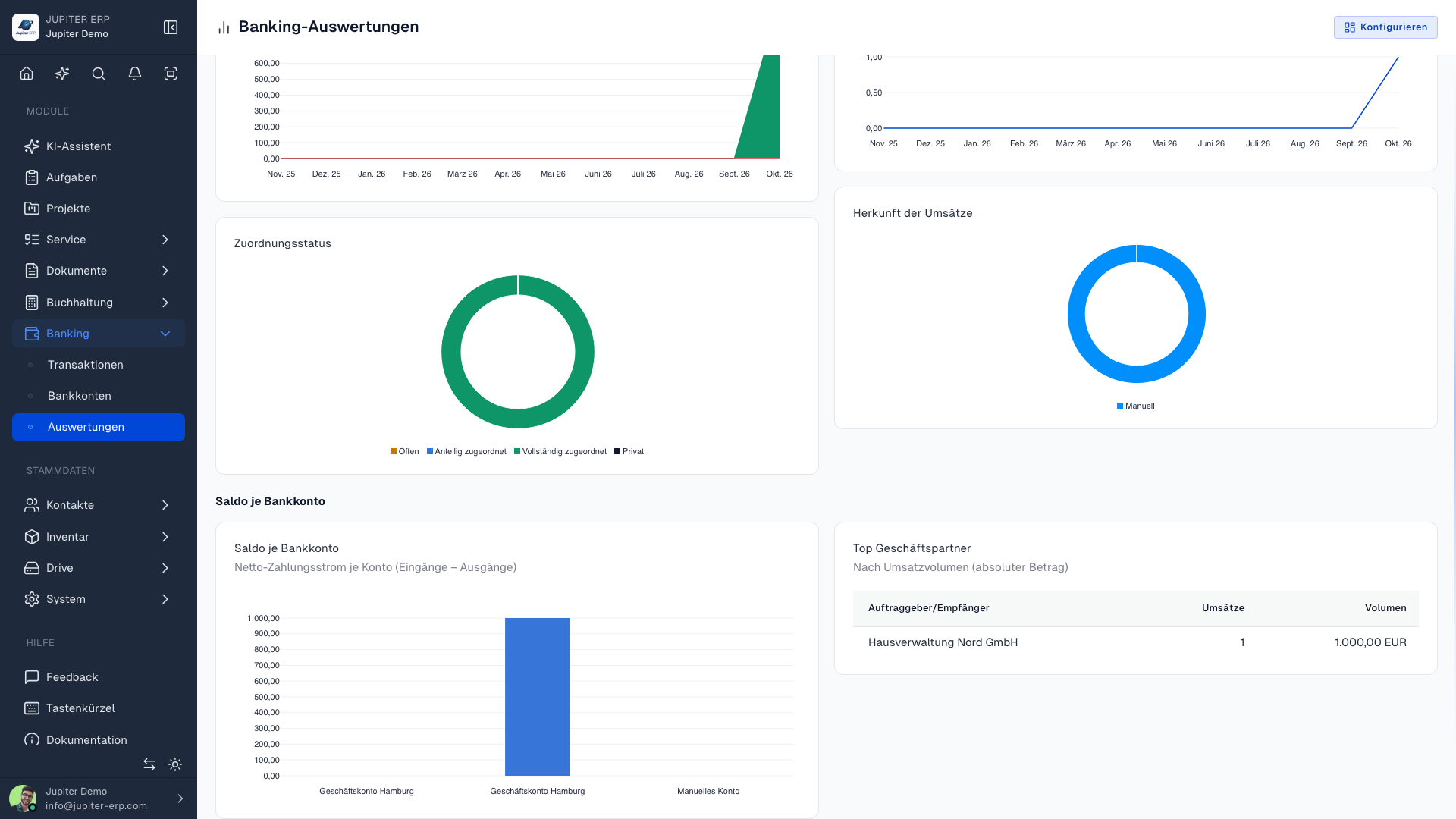Screen dimensions: 1456x819
Task: Click the Umsätze column header
Action: pos(1223,608)
